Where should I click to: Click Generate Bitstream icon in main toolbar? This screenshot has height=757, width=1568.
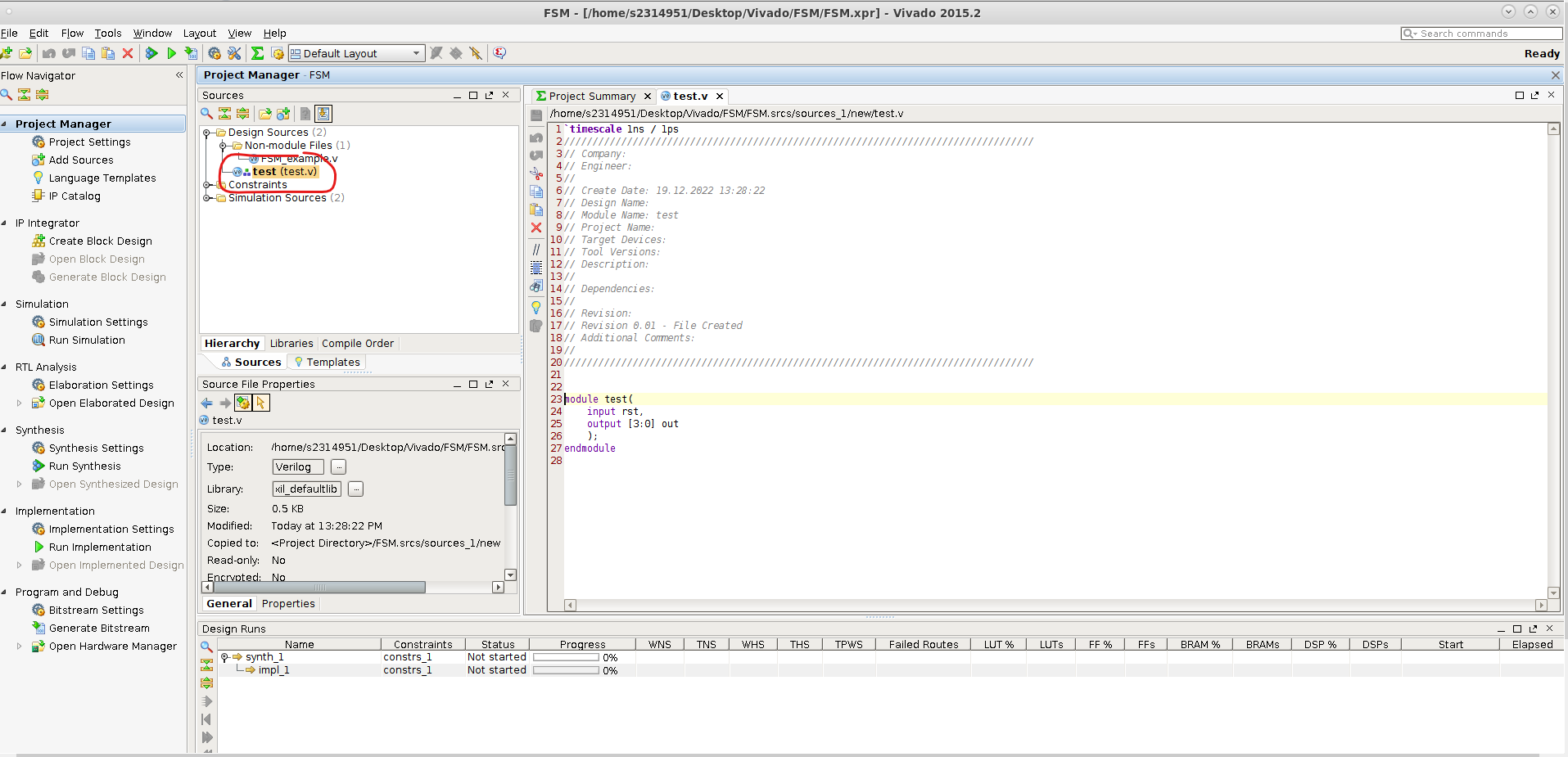(191, 53)
